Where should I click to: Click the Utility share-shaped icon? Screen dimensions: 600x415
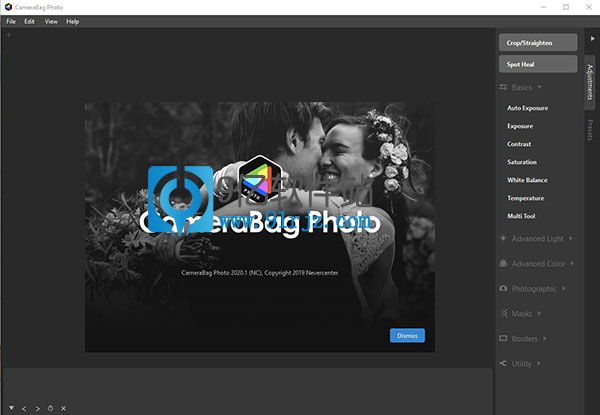click(x=503, y=363)
